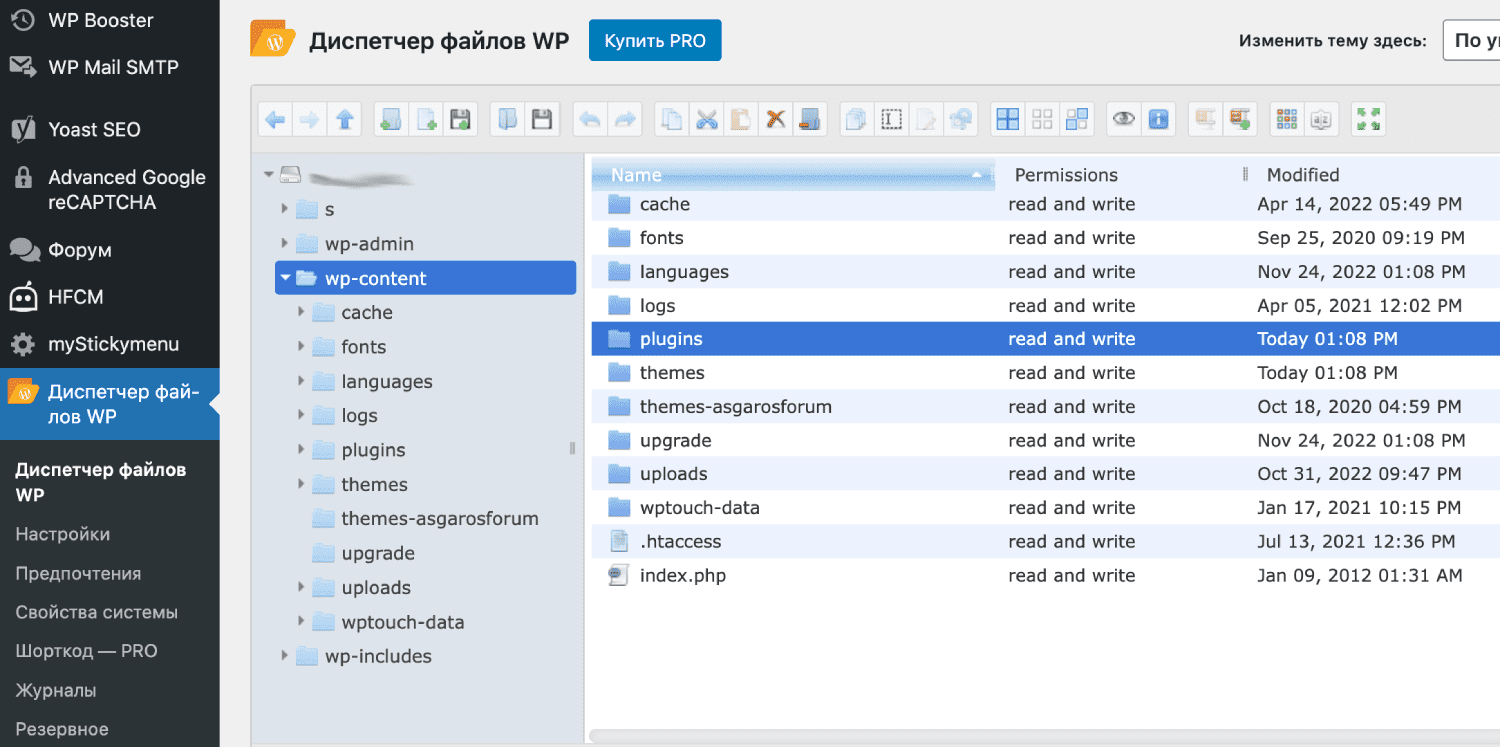The height and width of the screenshot is (747, 1500).
Task: Rename the selected item
Action: [x=891, y=120]
